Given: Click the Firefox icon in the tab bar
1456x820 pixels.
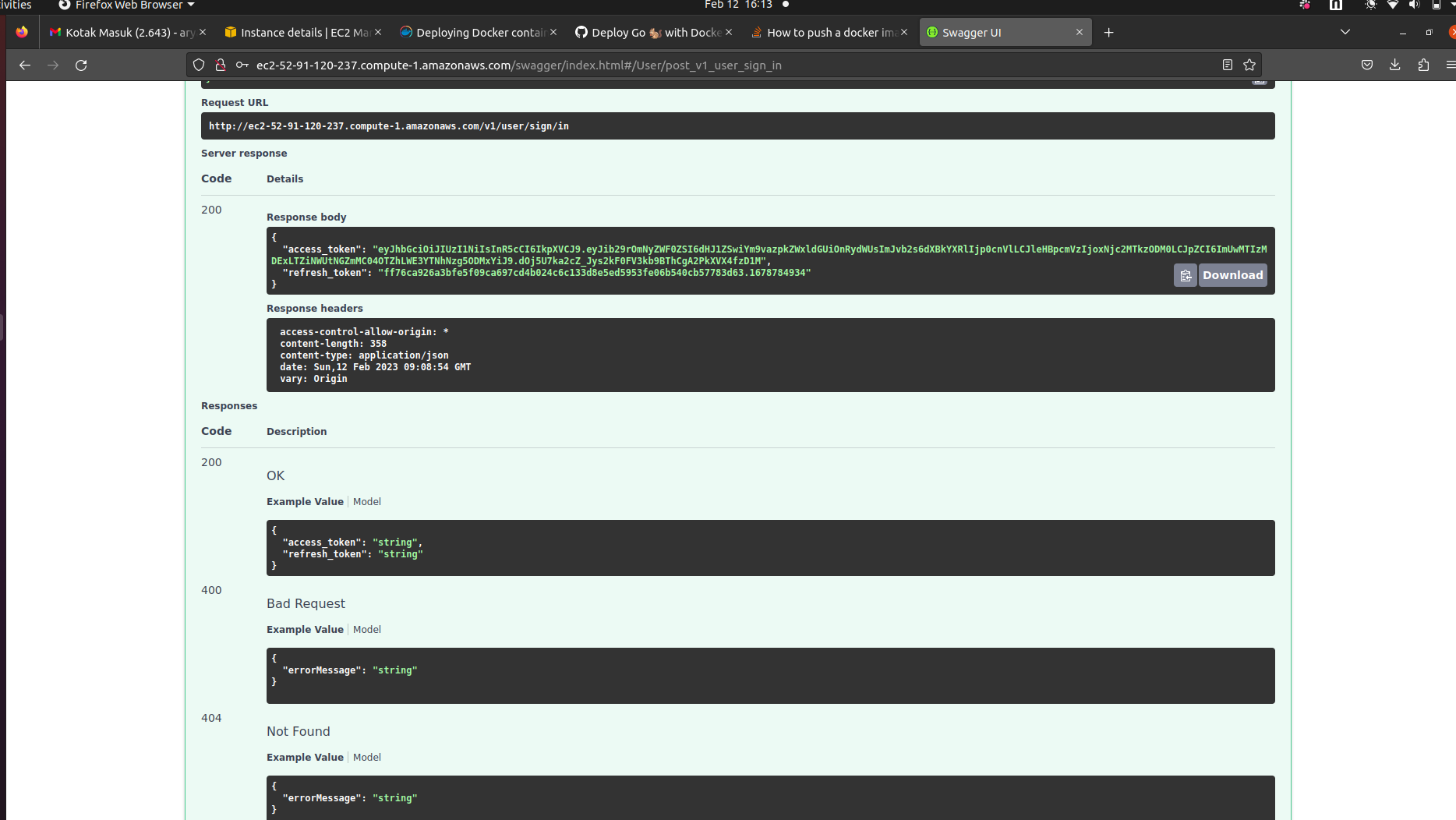Looking at the screenshot, I should click(x=22, y=33).
